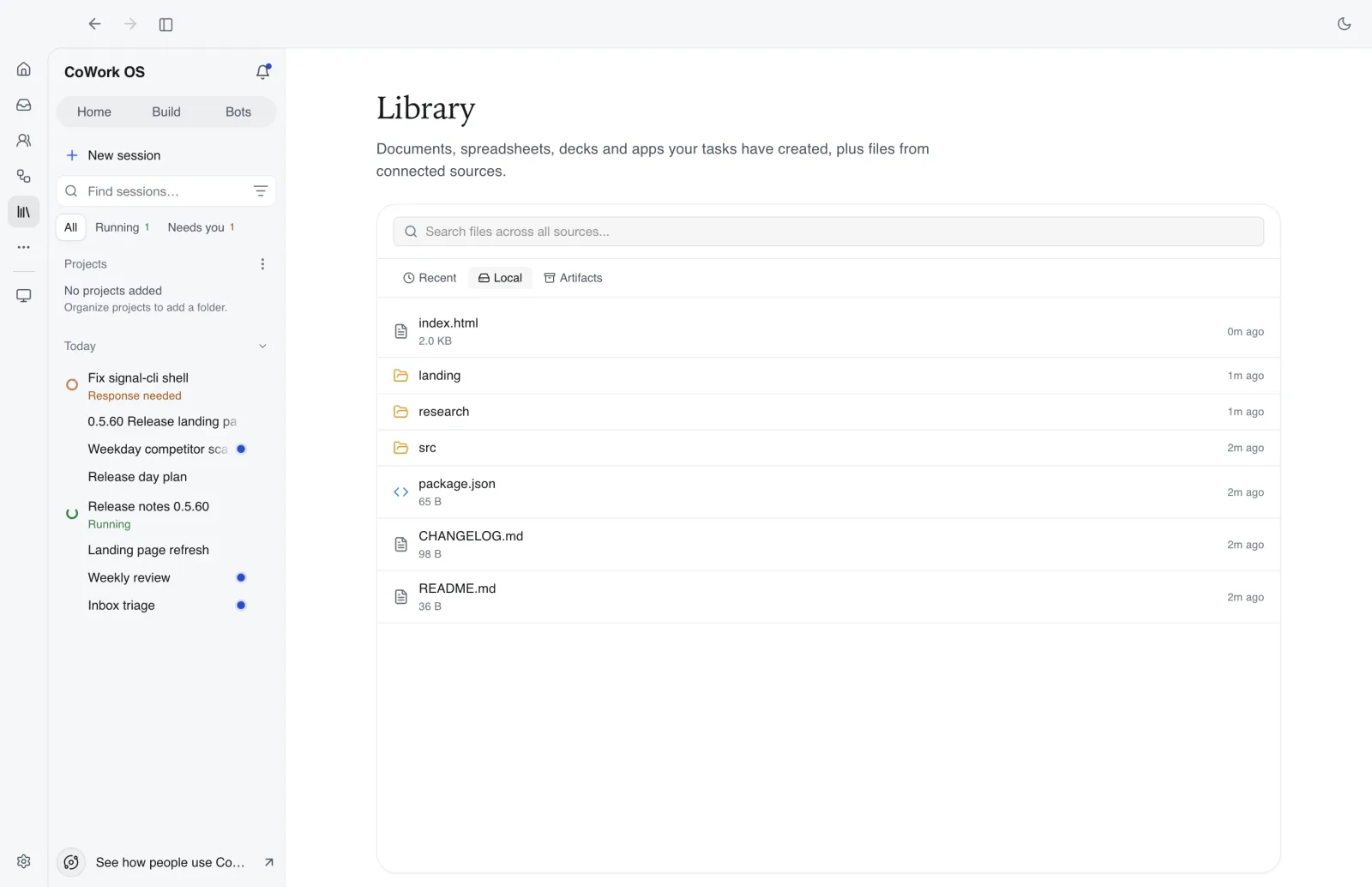This screenshot has height=887, width=1372.
Task: Go back with the left arrow
Action: (x=94, y=24)
